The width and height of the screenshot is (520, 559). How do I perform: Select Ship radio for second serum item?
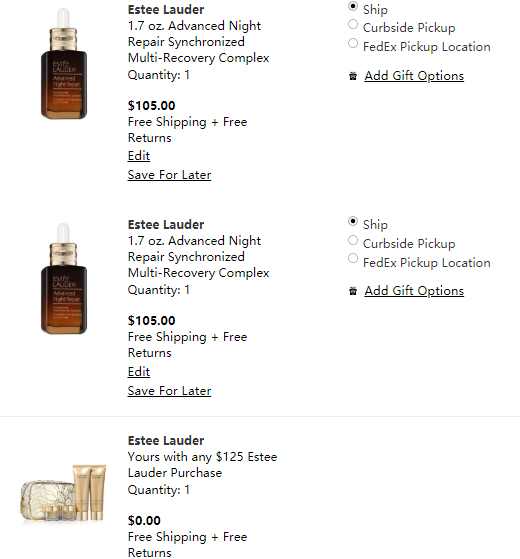click(353, 221)
